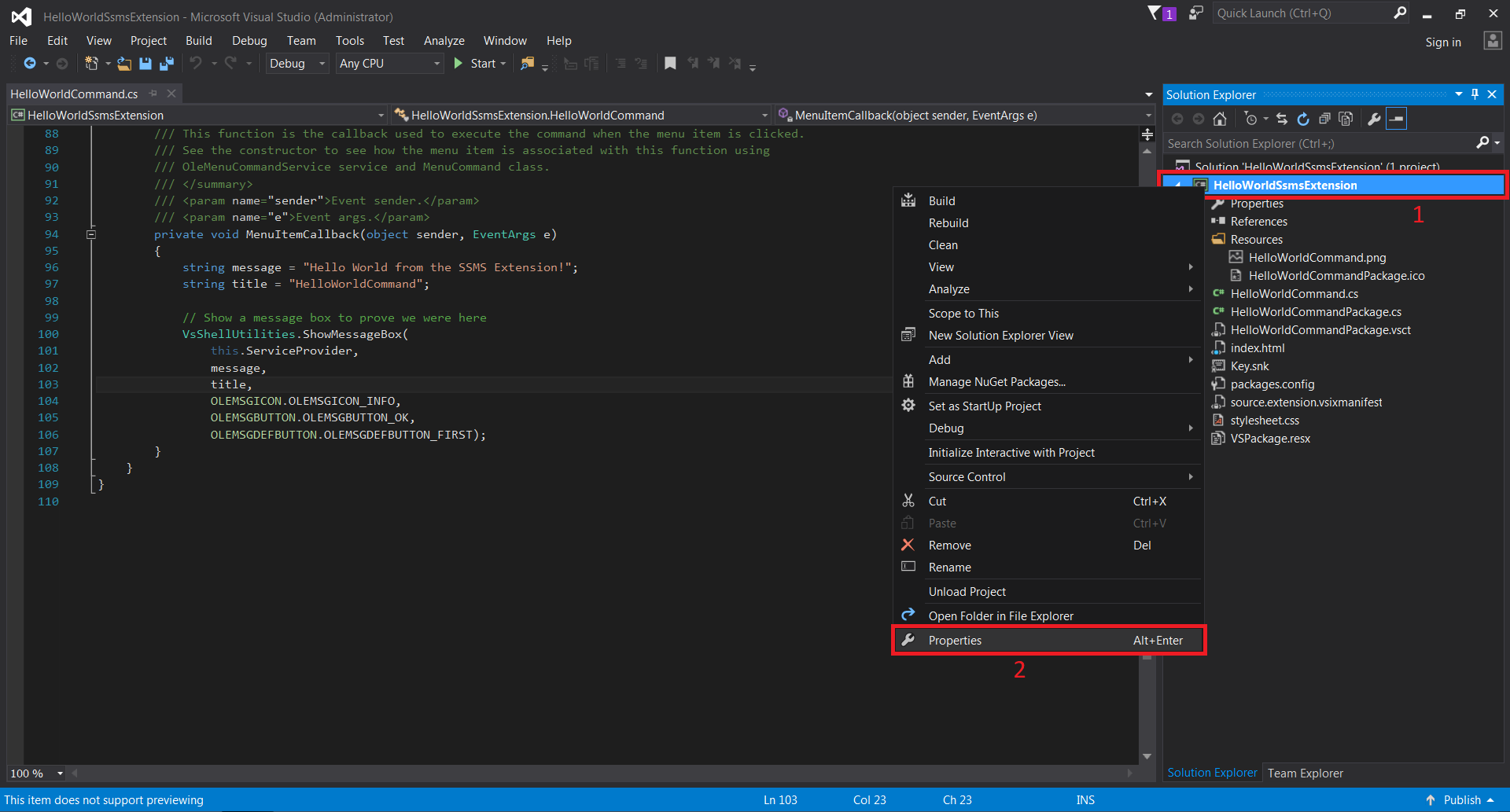Click the pin icon on the HelloWorldCommand.cs tab

[153, 94]
